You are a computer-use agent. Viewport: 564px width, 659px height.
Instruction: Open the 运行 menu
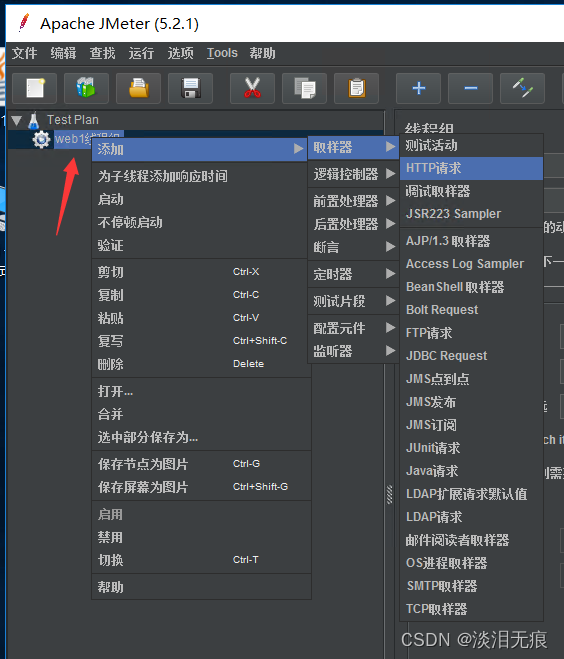tap(141, 53)
